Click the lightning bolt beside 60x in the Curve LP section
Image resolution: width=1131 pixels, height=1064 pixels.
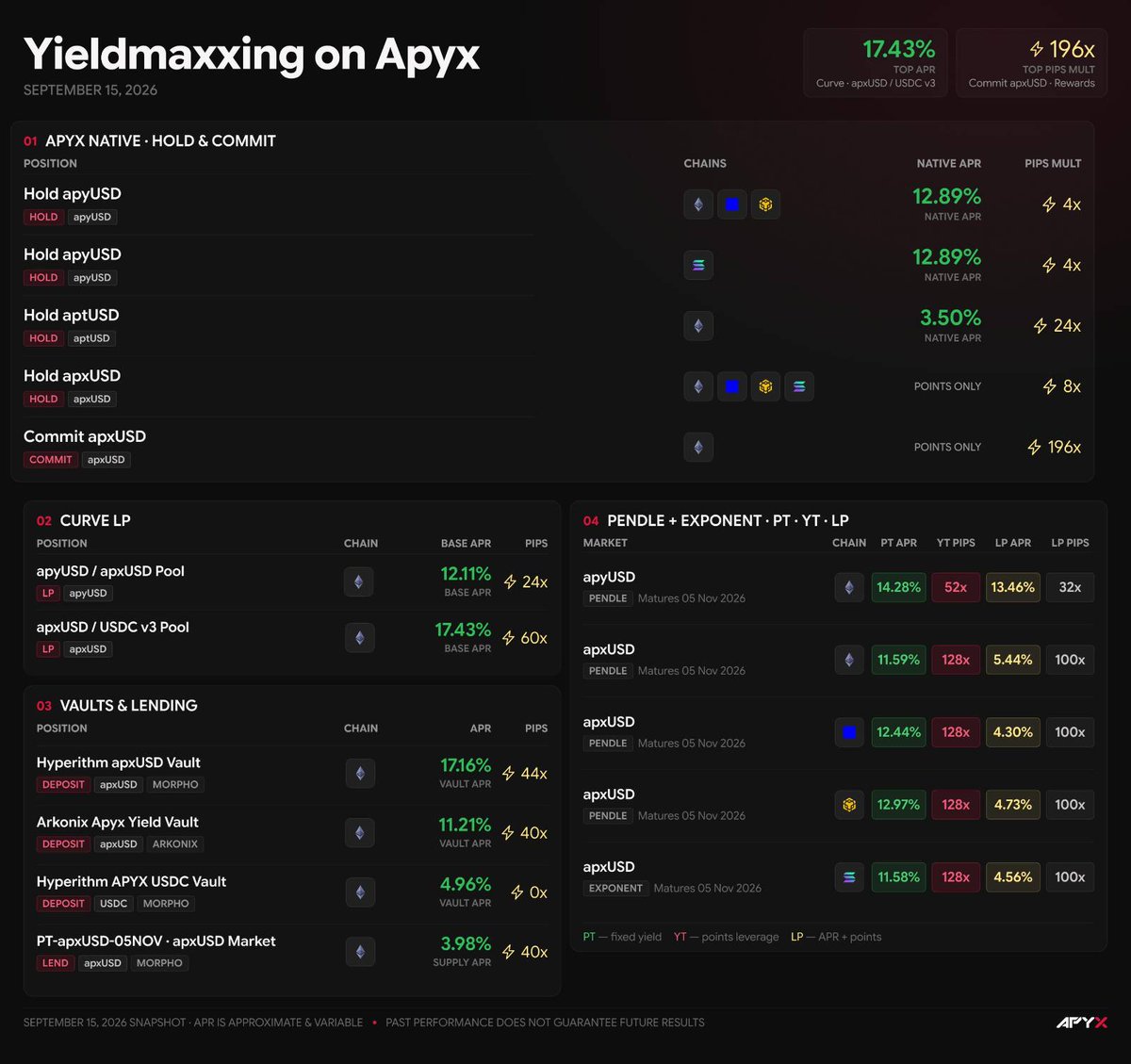click(508, 638)
